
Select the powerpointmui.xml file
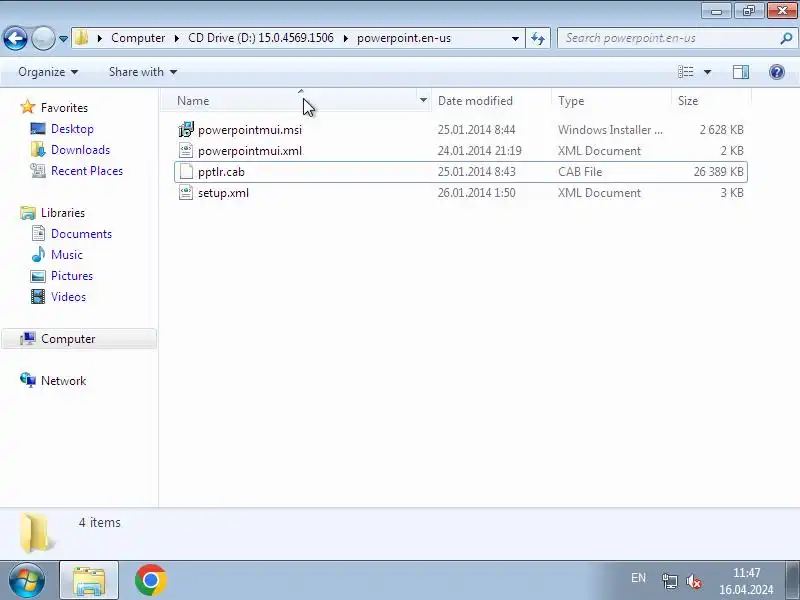[x=461, y=151]
